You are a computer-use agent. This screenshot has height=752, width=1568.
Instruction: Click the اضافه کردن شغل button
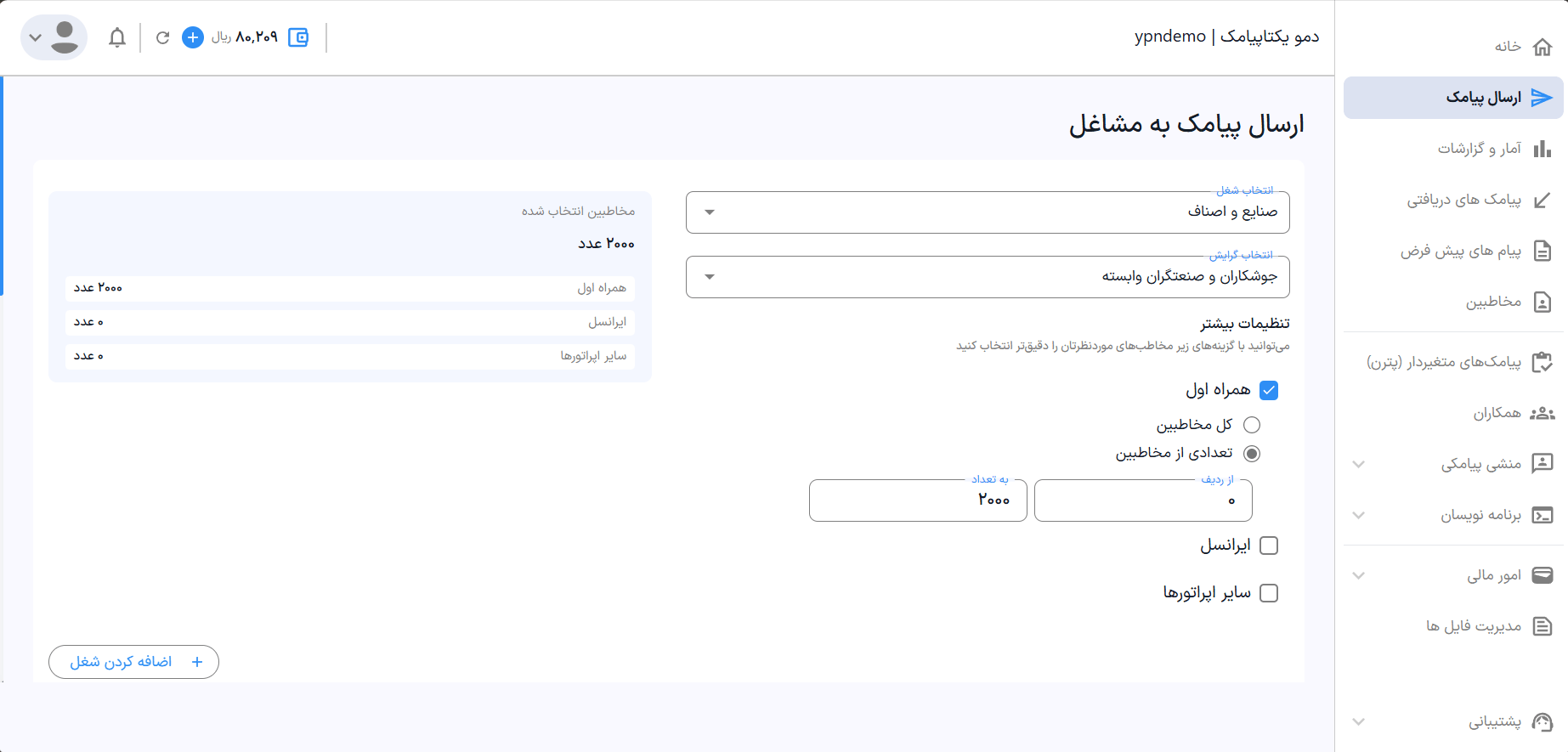(133, 662)
